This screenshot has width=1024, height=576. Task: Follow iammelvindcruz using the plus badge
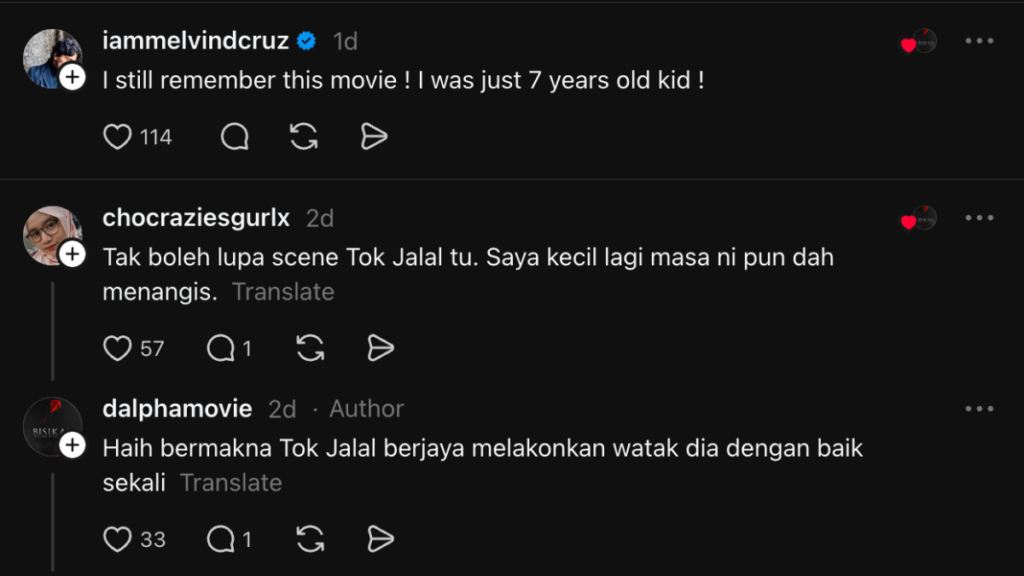[x=72, y=77]
